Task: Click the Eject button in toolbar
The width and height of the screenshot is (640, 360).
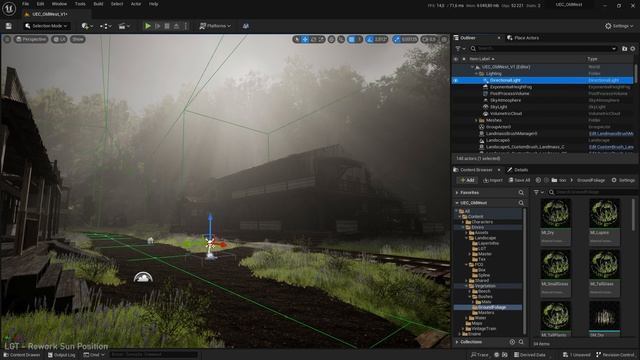Action: pos(176,26)
